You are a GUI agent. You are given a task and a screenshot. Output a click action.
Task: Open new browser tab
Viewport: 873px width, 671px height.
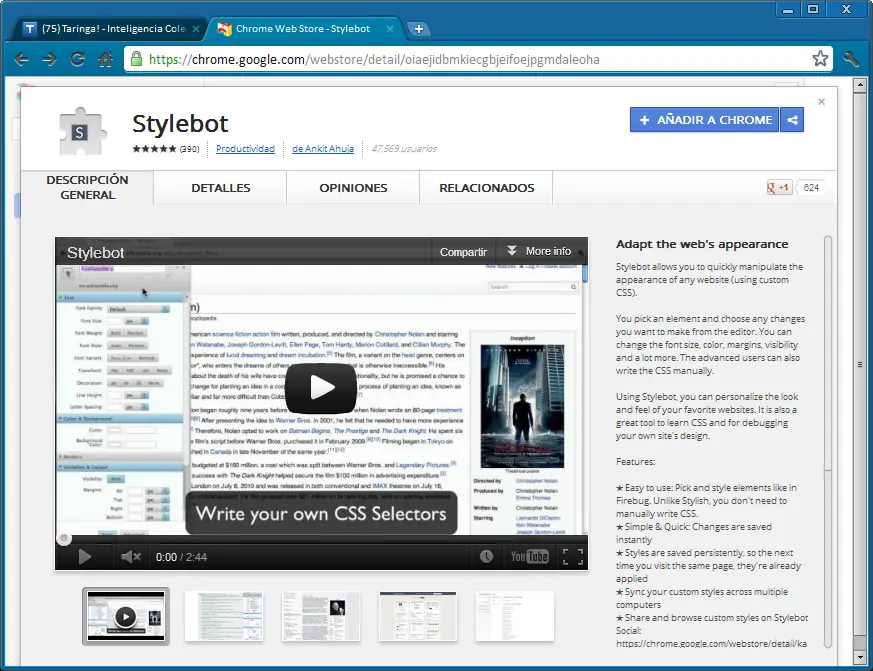click(418, 29)
